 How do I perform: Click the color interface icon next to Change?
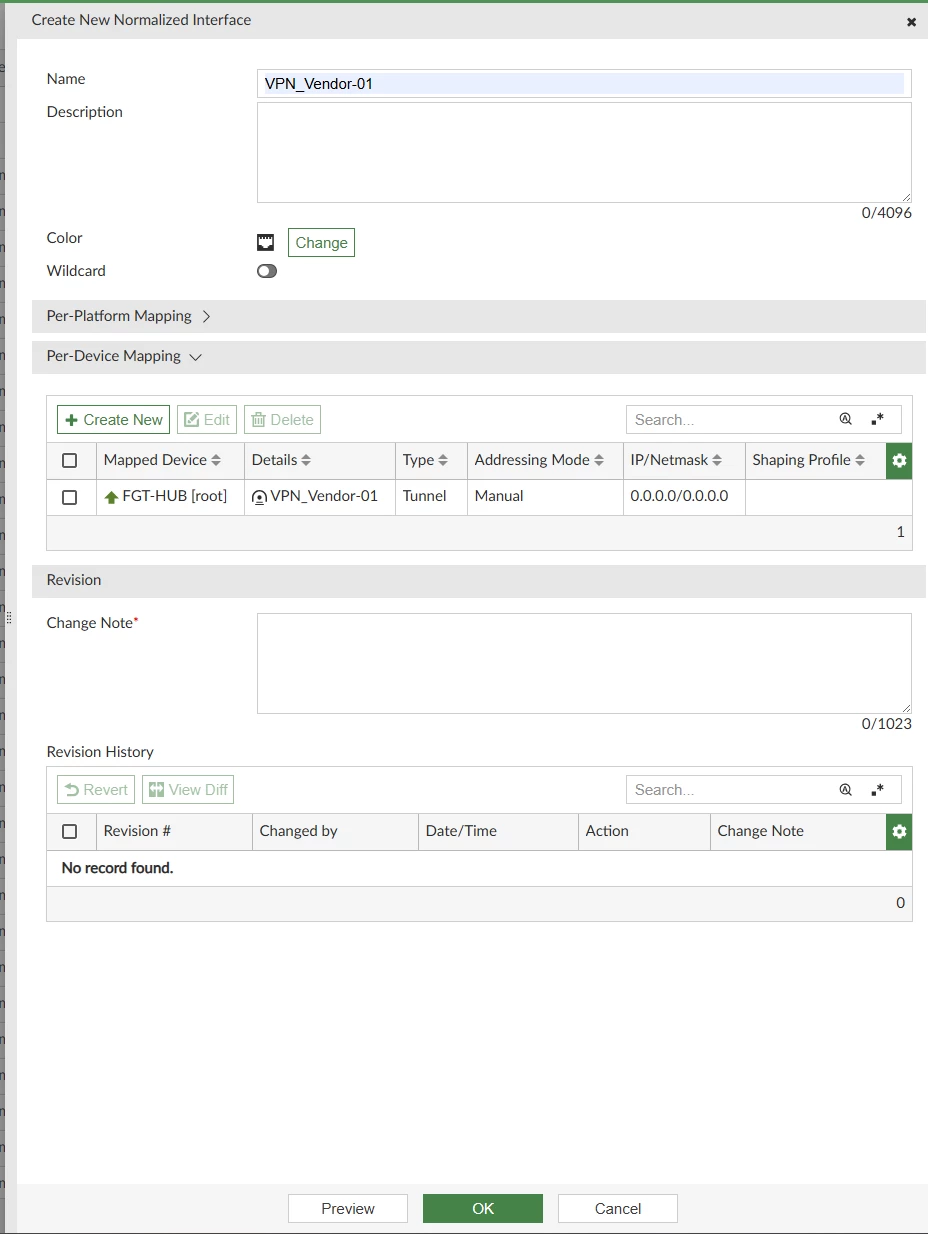(265, 242)
